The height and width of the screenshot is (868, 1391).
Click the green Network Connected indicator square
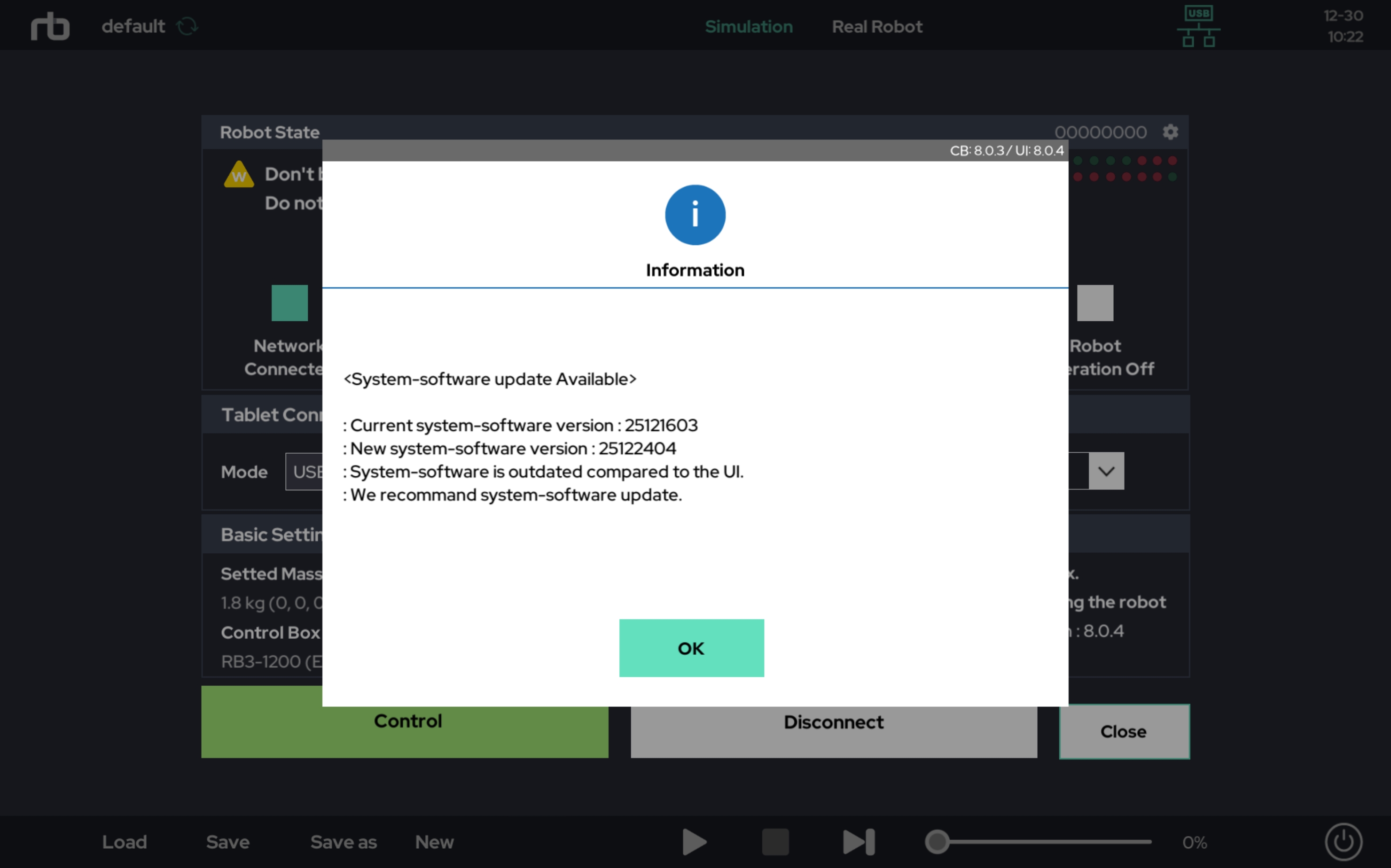click(289, 302)
